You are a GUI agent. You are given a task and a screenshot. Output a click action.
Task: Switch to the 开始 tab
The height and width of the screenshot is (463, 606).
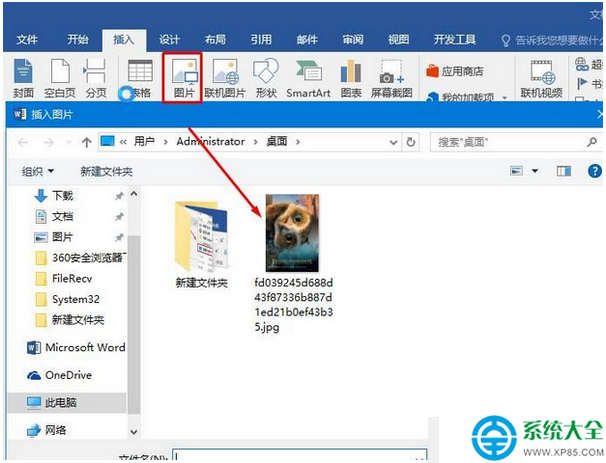[78, 39]
